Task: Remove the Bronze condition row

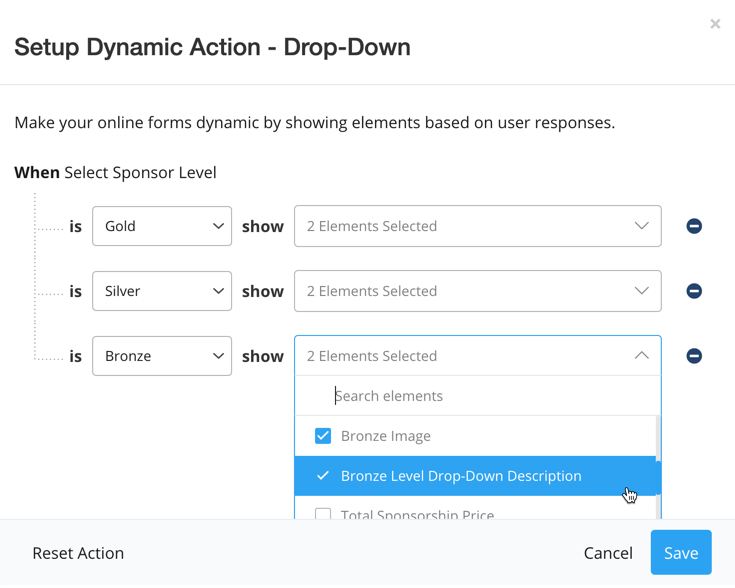Action: tap(694, 356)
